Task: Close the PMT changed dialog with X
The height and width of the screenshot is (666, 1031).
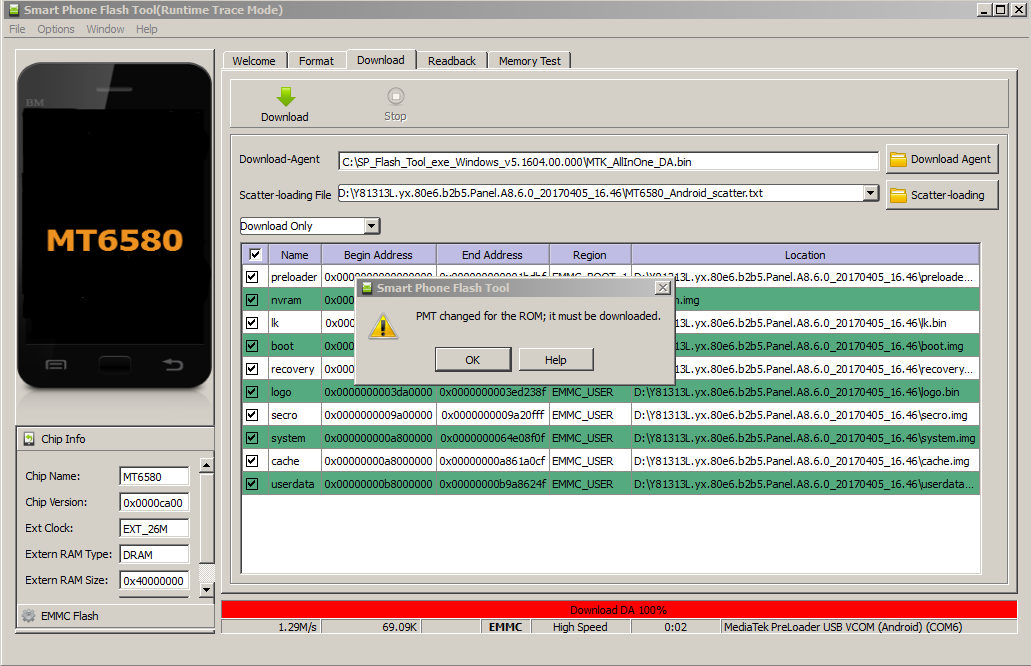Action: (x=662, y=288)
